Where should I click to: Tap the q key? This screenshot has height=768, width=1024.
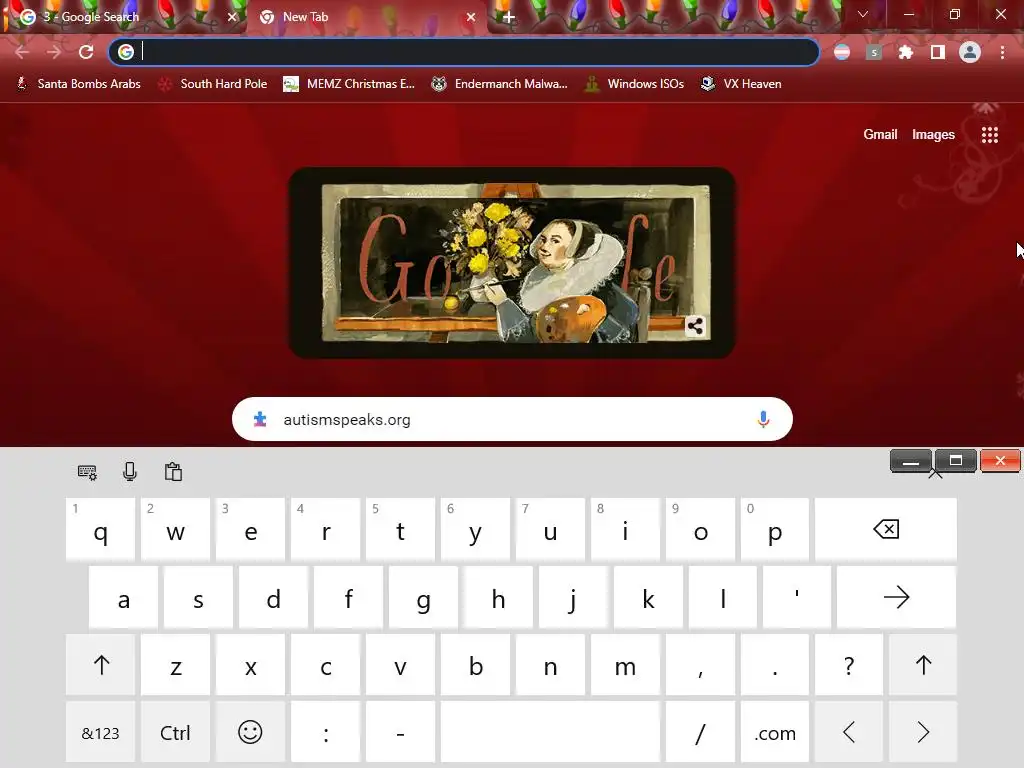101,530
